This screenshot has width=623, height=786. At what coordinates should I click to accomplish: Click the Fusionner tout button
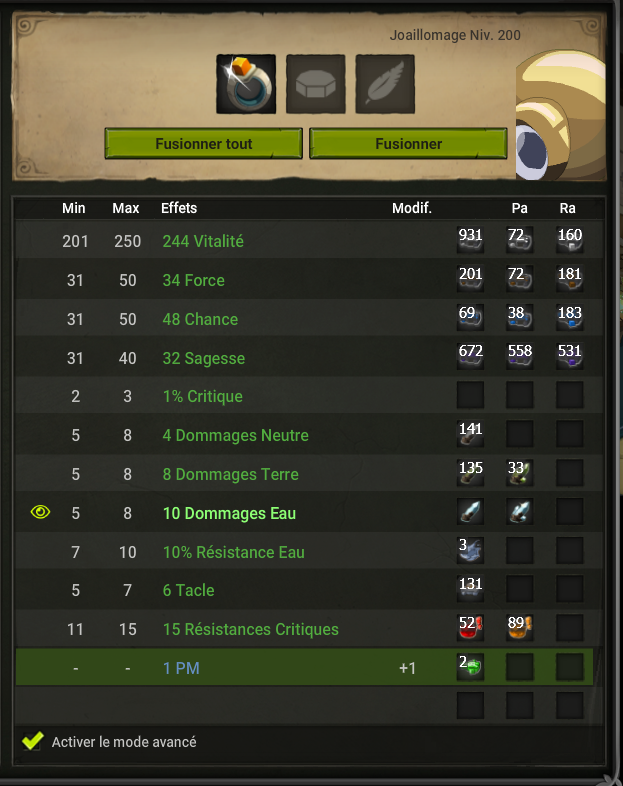pos(203,143)
